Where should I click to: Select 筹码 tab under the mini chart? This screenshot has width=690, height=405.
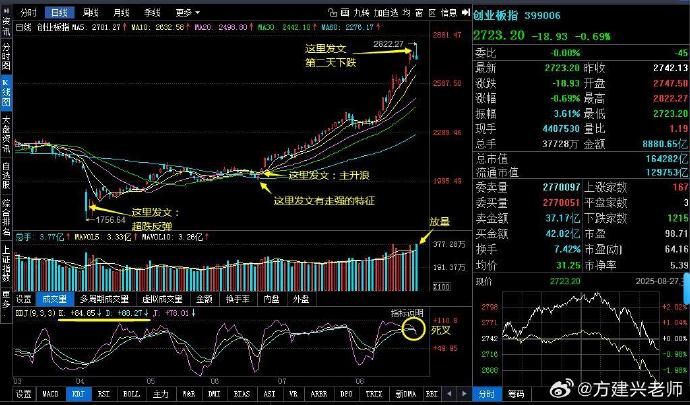click(x=516, y=394)
